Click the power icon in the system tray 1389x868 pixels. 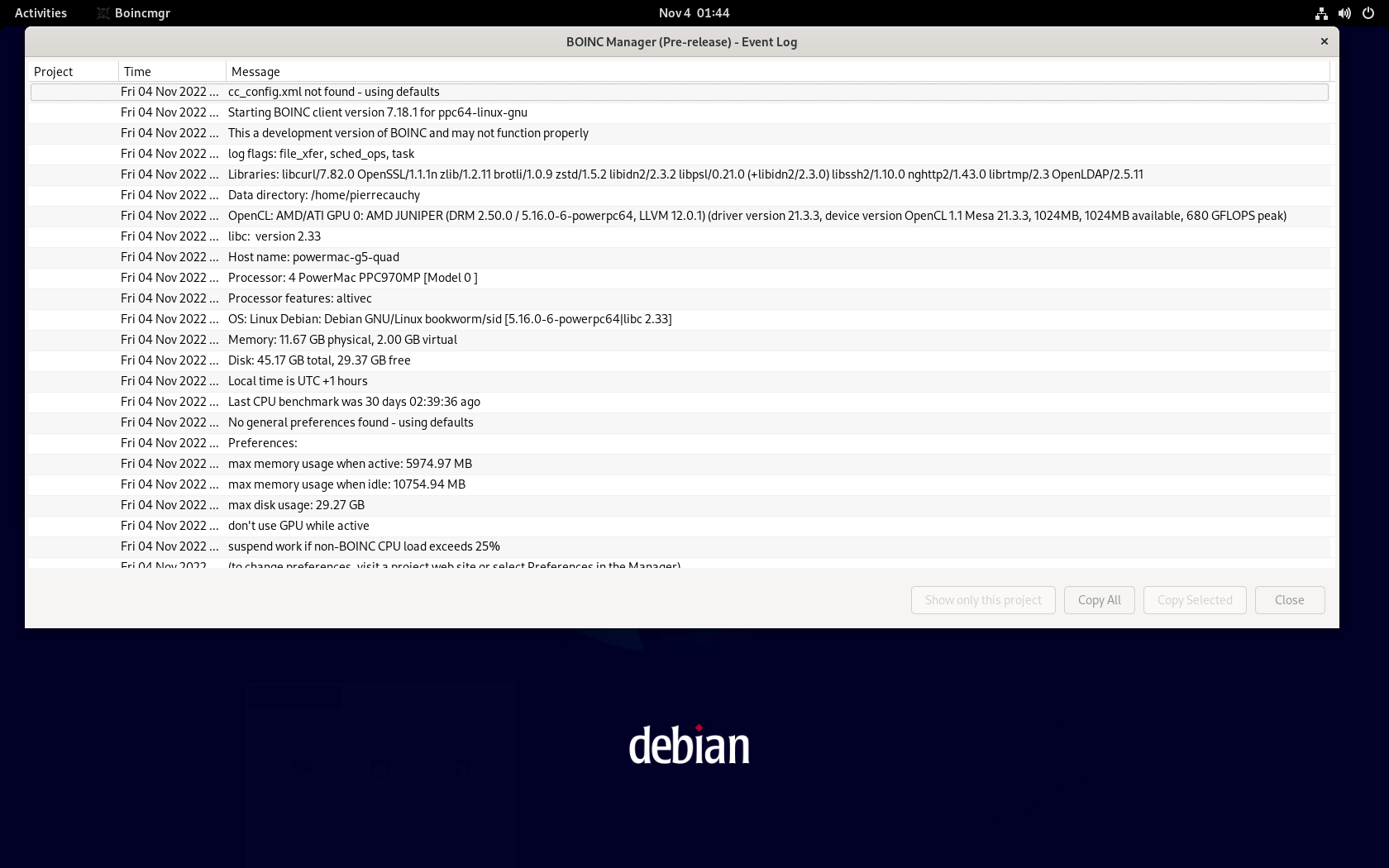(x=1367, y=12)
